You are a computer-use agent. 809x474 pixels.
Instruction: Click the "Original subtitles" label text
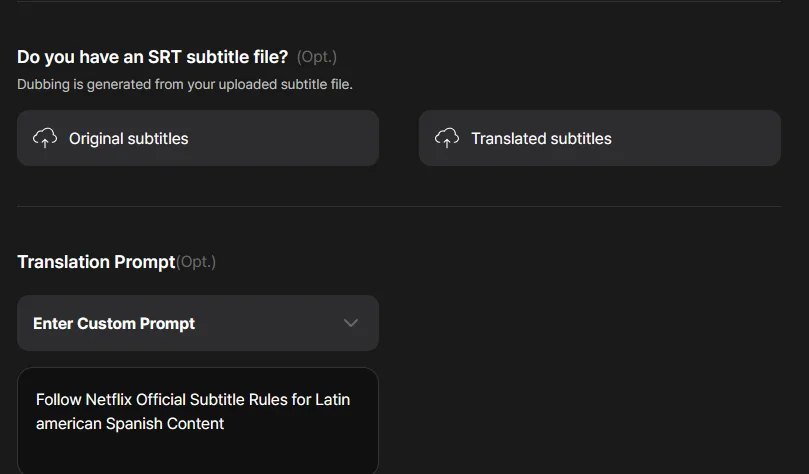128,139
